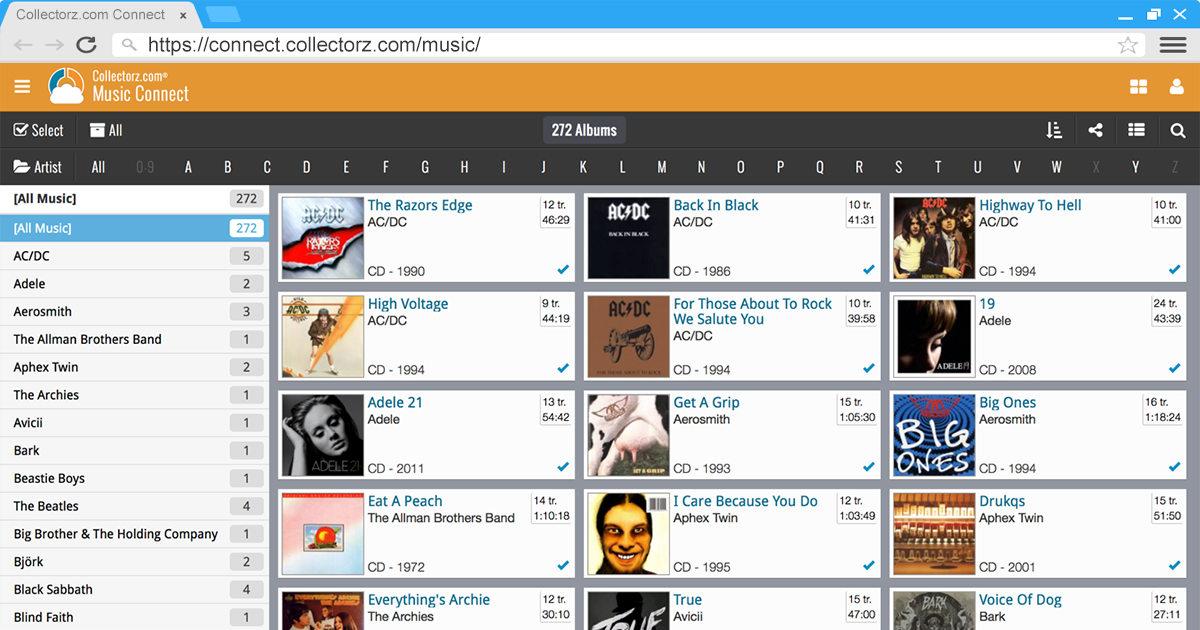The width and height of the screenshot is (1200, 630).
Task: Click the Collectorz.com cloud logo
Action: coord(65,87)
